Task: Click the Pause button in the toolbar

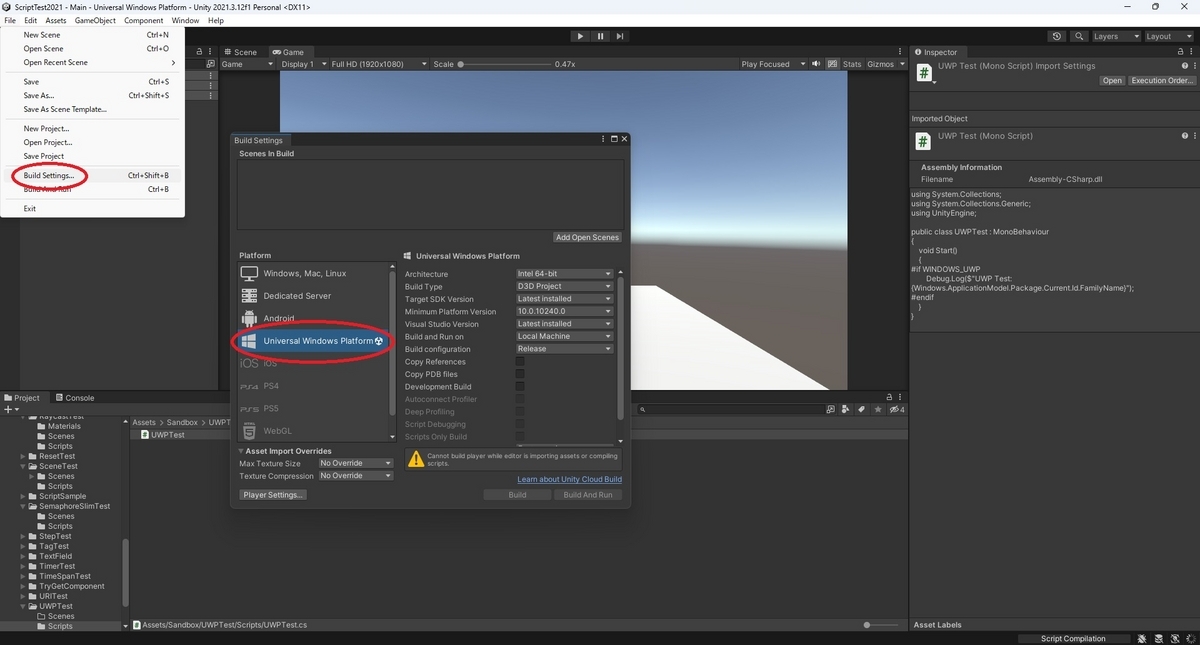Action: (600, 35)
